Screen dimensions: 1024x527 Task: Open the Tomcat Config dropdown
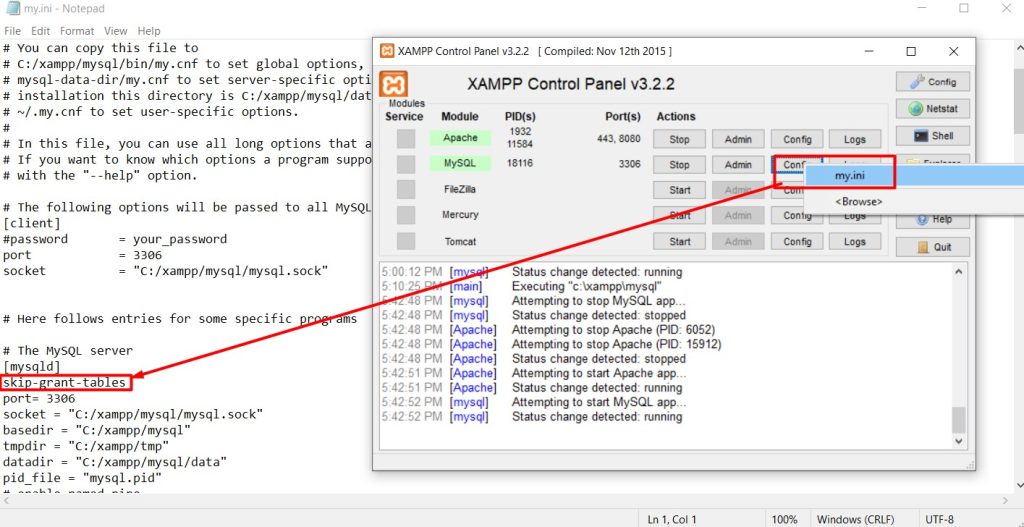(x=797, y=241)
